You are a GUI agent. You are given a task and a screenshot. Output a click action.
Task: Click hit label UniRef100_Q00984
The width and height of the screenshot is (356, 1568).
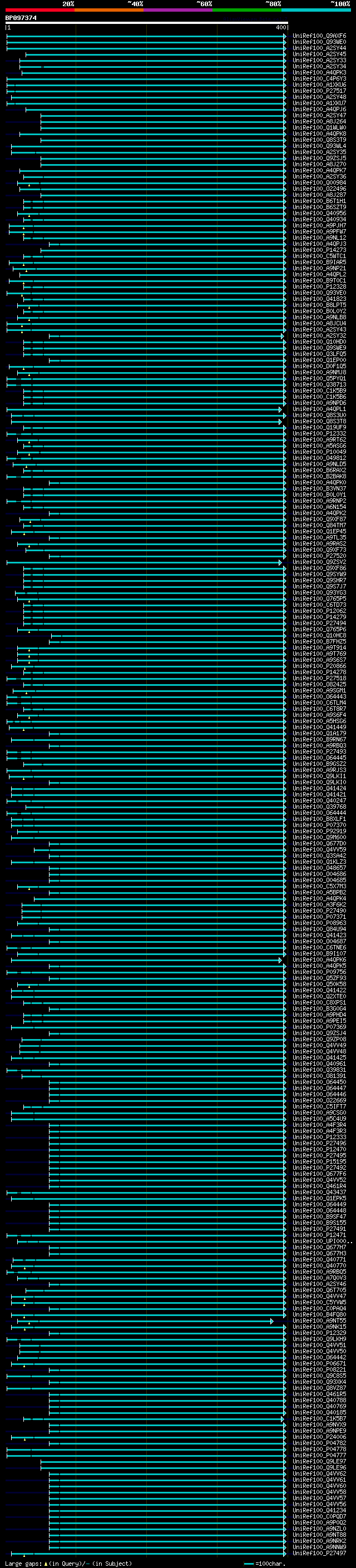tap(319, 182)
